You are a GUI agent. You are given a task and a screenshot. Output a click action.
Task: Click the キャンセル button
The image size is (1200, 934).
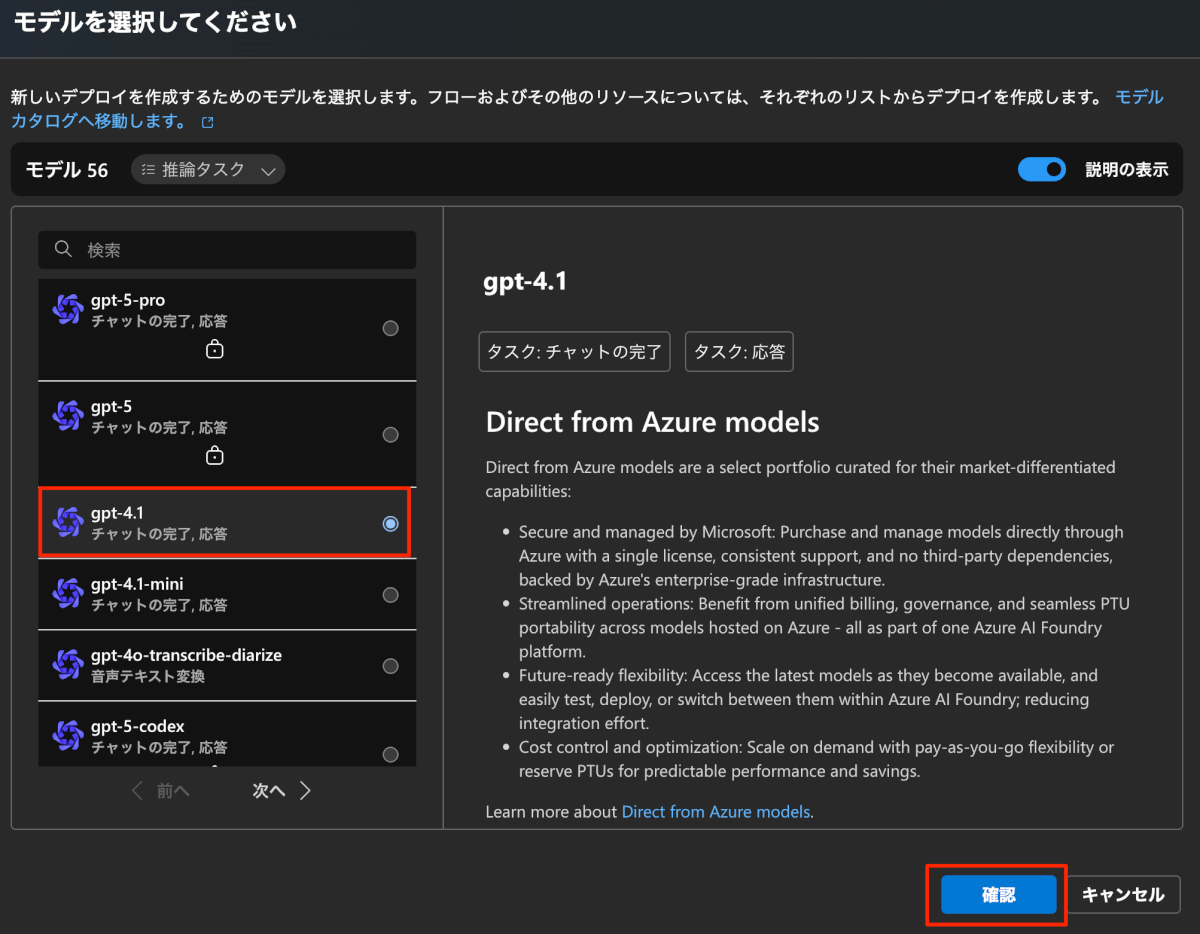1123,895
